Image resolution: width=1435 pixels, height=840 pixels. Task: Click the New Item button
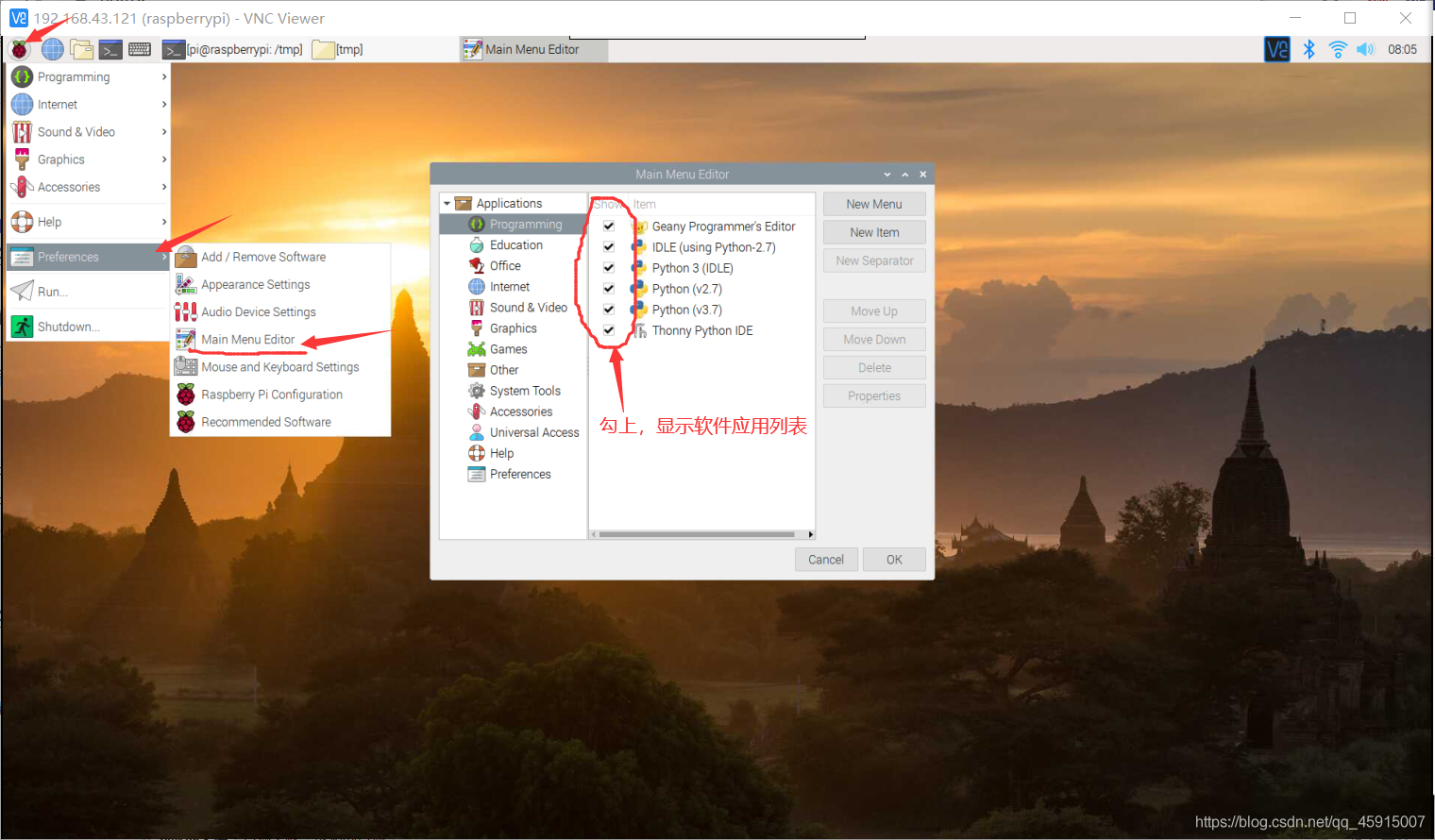click(874, 232)
